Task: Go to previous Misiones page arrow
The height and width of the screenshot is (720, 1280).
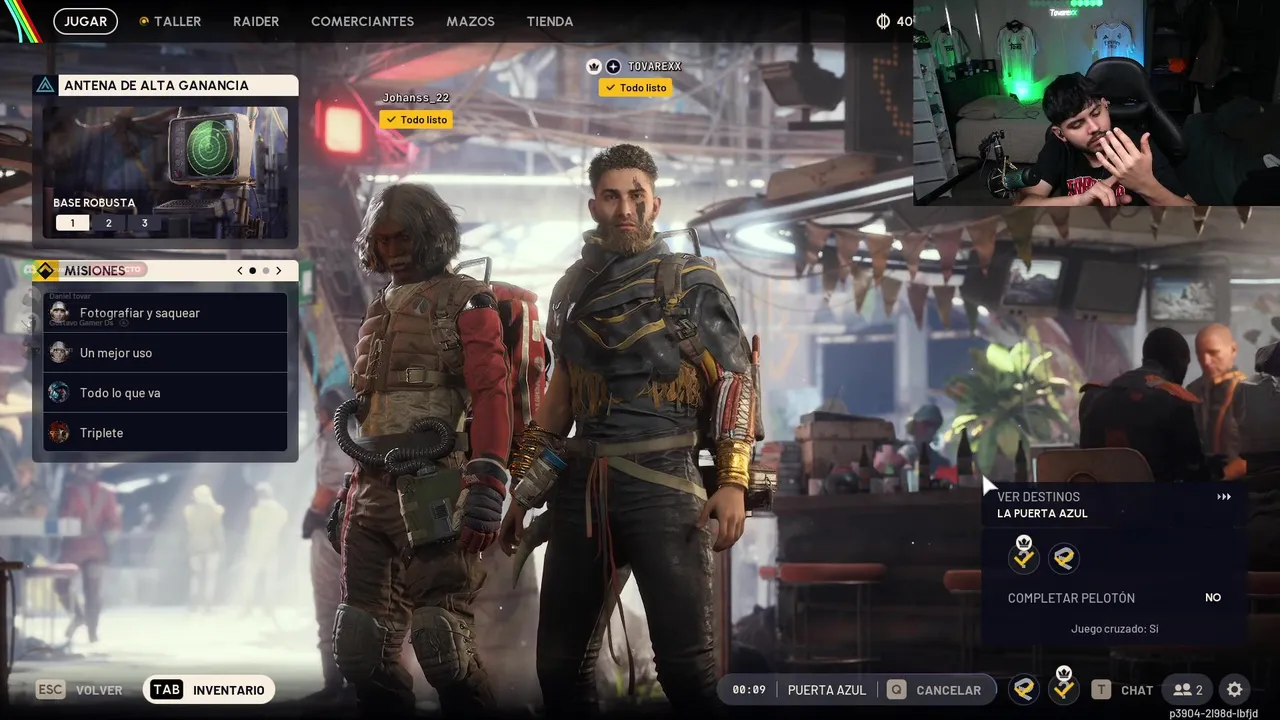Action: click(x=240, y=271)
